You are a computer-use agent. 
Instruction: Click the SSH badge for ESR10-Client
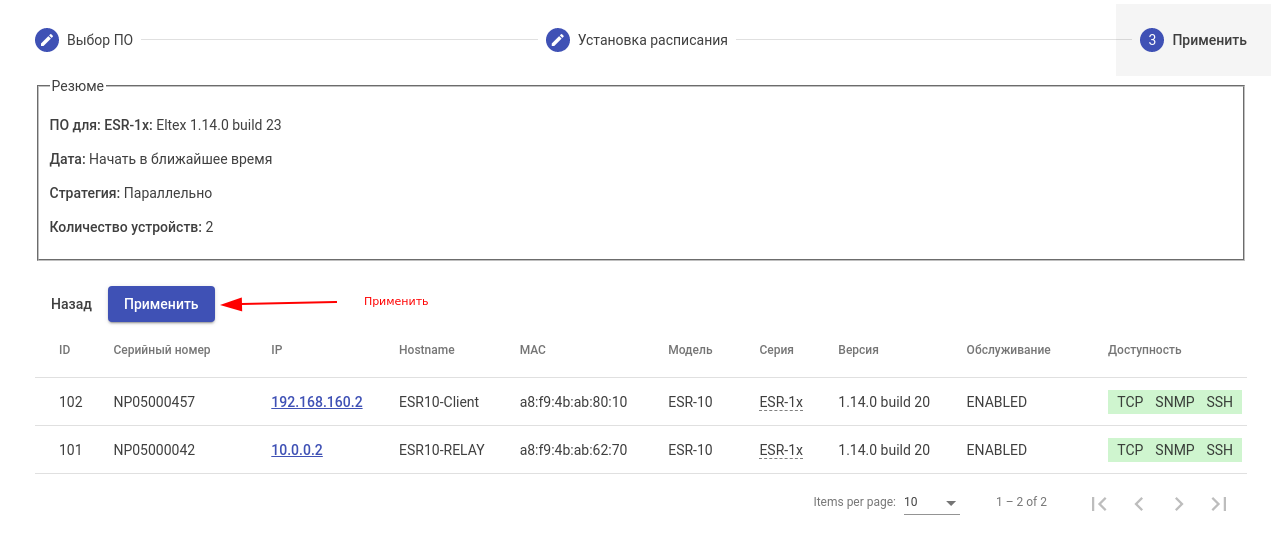coord(1219,402)
